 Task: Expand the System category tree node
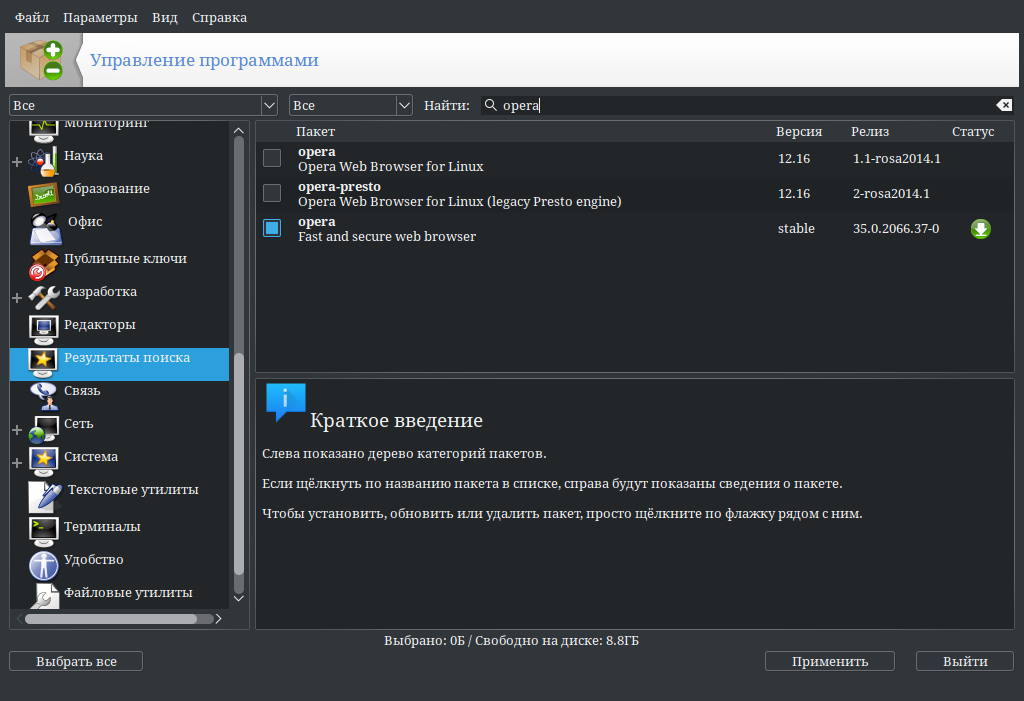pyautogui.click(x=17, y=463)
